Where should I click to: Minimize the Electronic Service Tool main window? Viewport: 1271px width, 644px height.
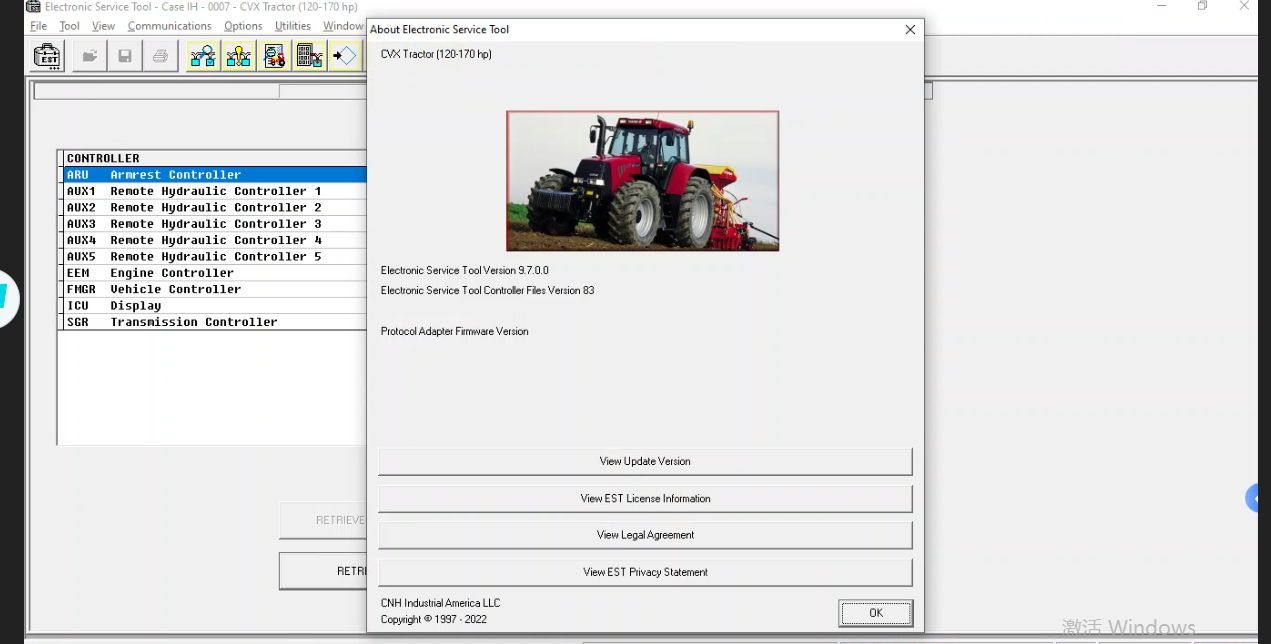pyautogui.click(x=1162, y=6)
